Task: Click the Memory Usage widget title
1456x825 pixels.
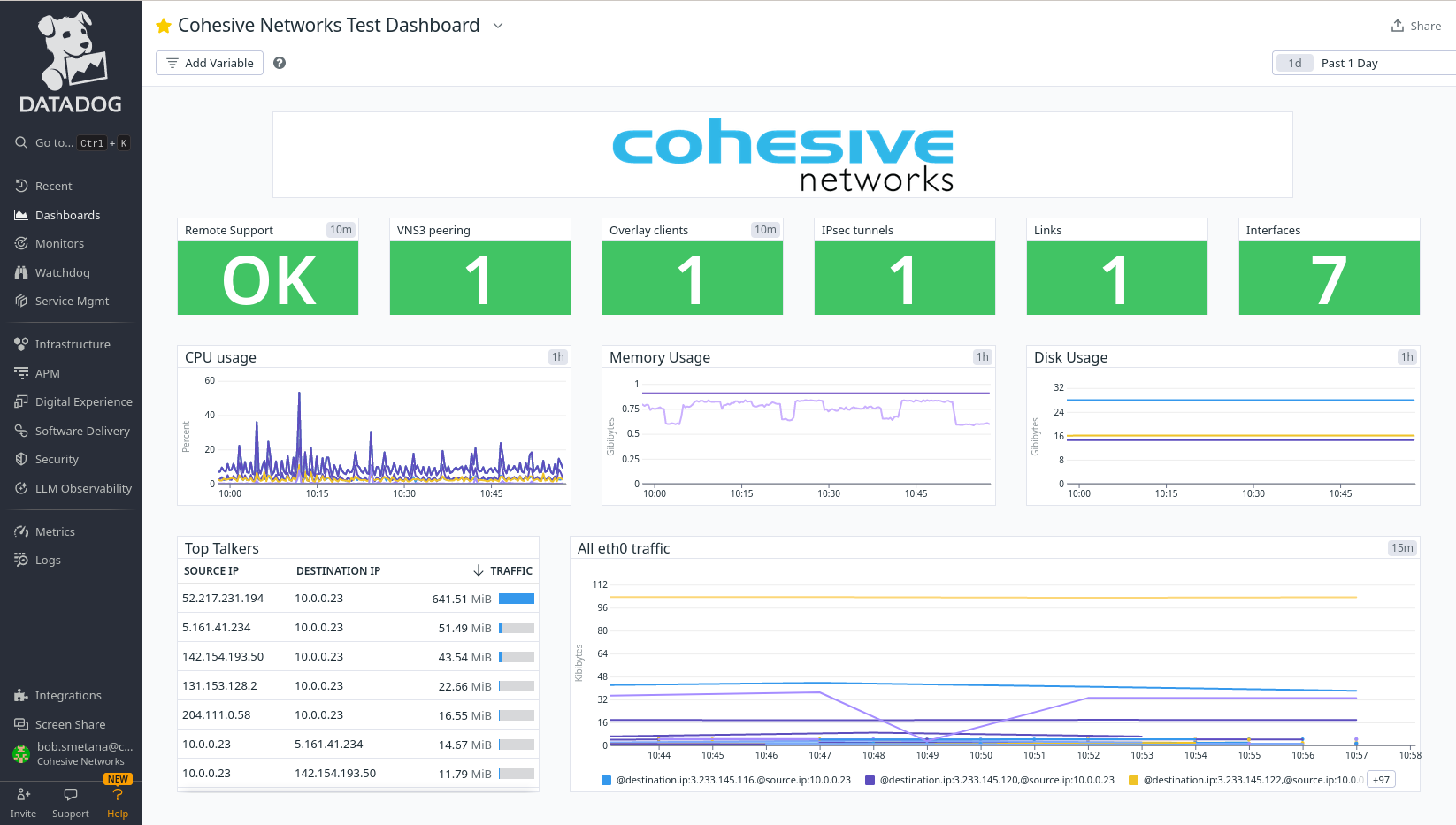Action: click(x=660, y=357)
